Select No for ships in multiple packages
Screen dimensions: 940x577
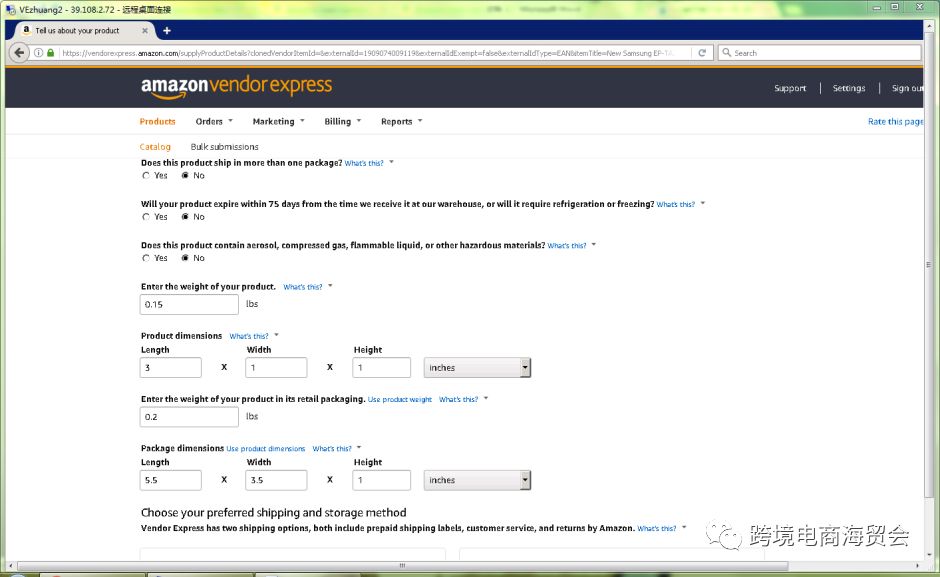click(x=185, y=176)
